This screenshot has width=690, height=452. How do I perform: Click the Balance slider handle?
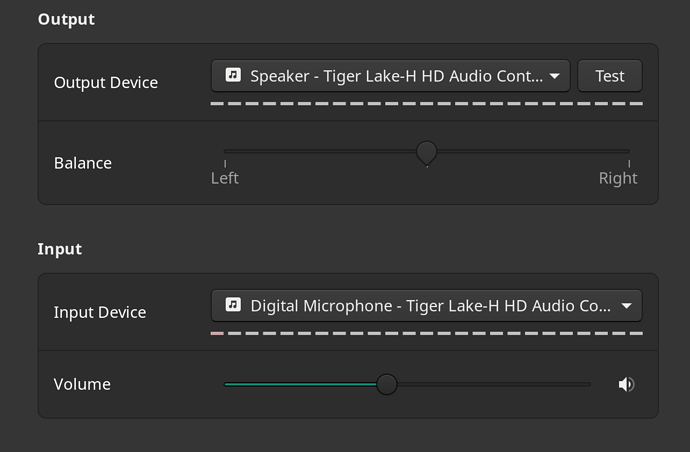(x=426, y=153)
